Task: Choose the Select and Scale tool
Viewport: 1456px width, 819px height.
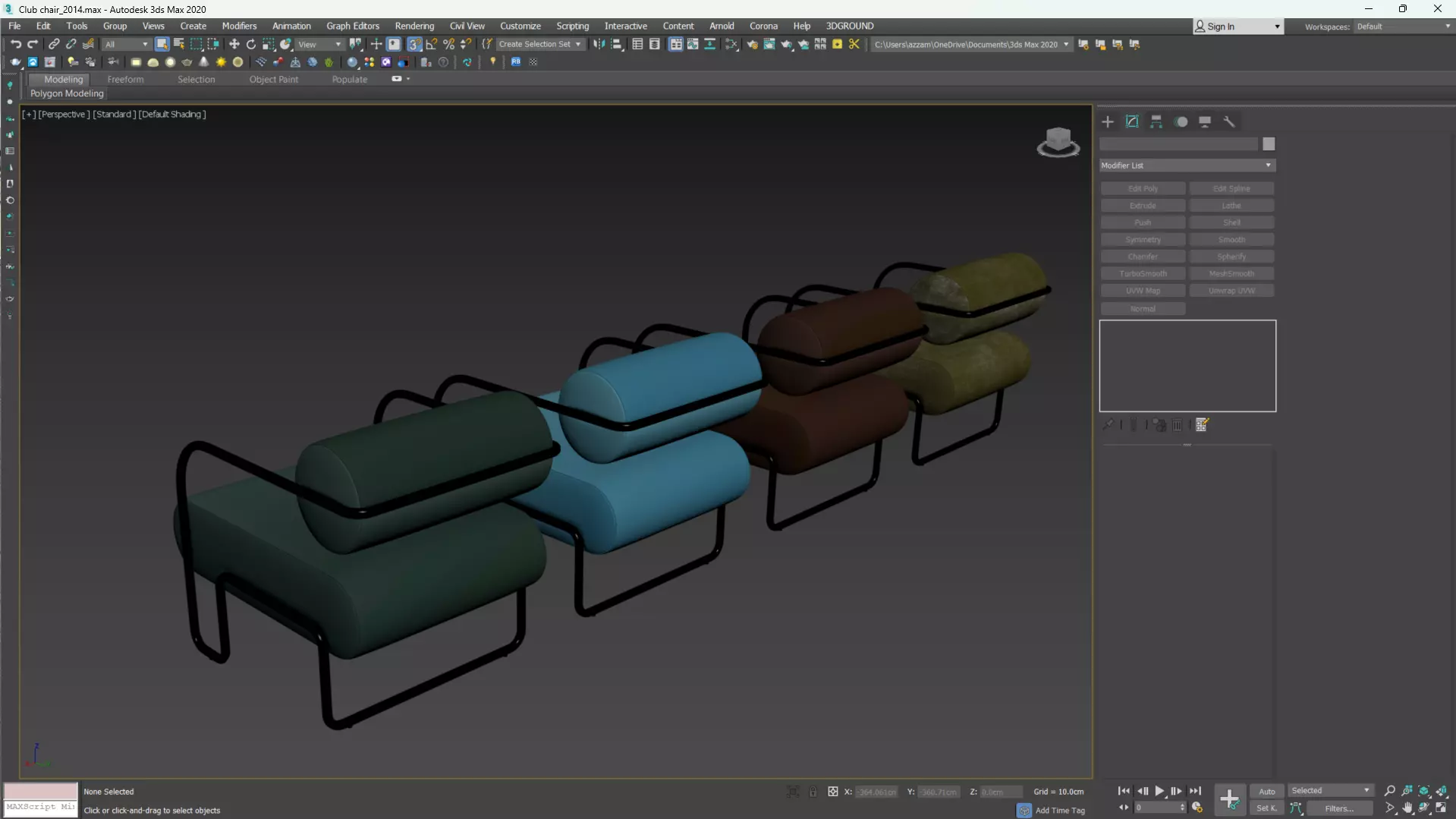Action: click(268, 44)
